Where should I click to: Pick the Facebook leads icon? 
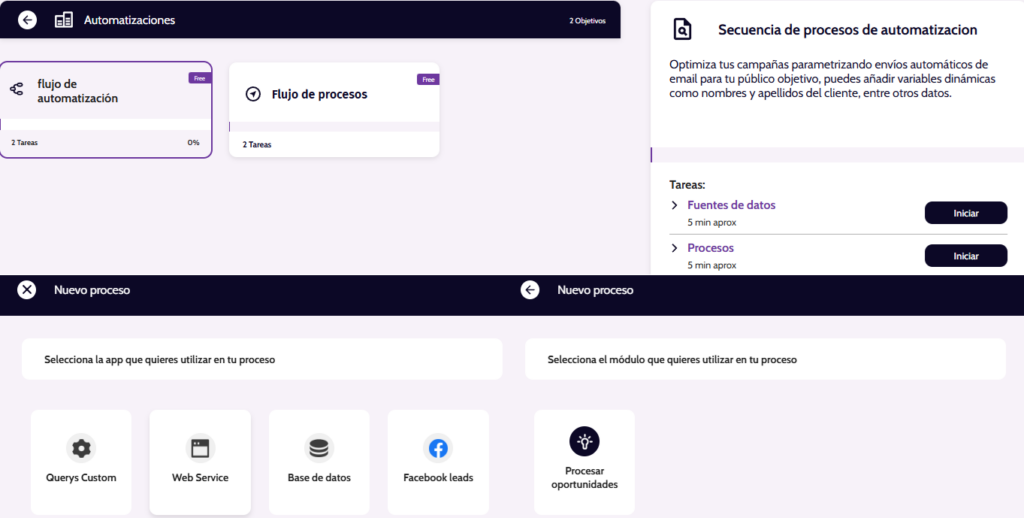click(438, 447)
